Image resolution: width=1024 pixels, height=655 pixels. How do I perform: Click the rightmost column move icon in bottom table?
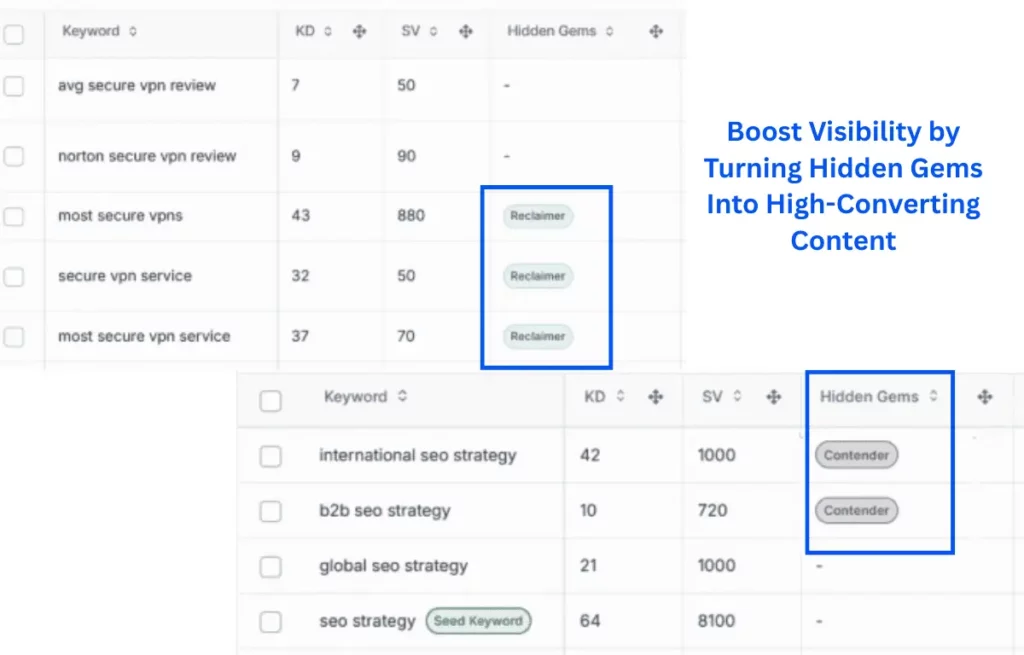point(985,396)
